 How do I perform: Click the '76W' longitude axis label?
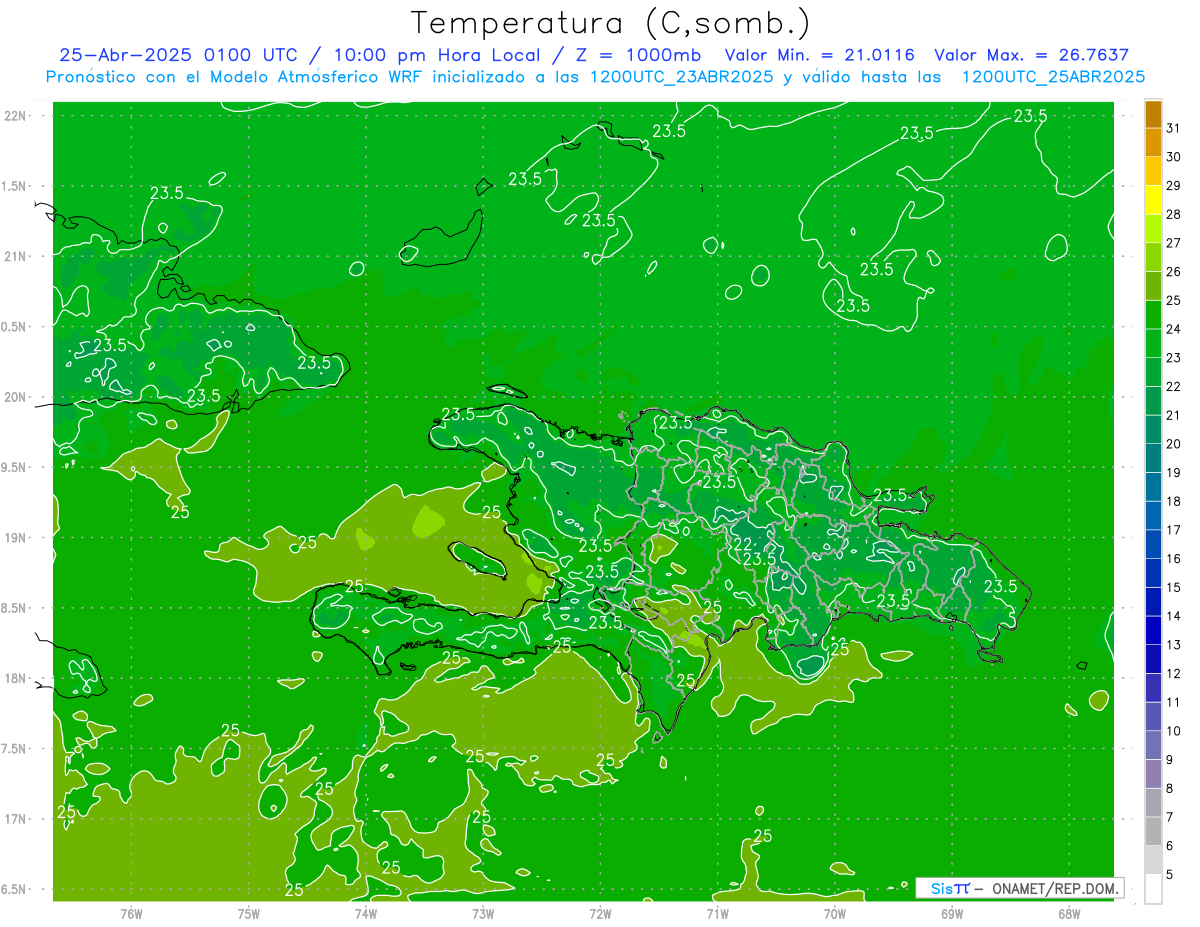coord(131,913)
